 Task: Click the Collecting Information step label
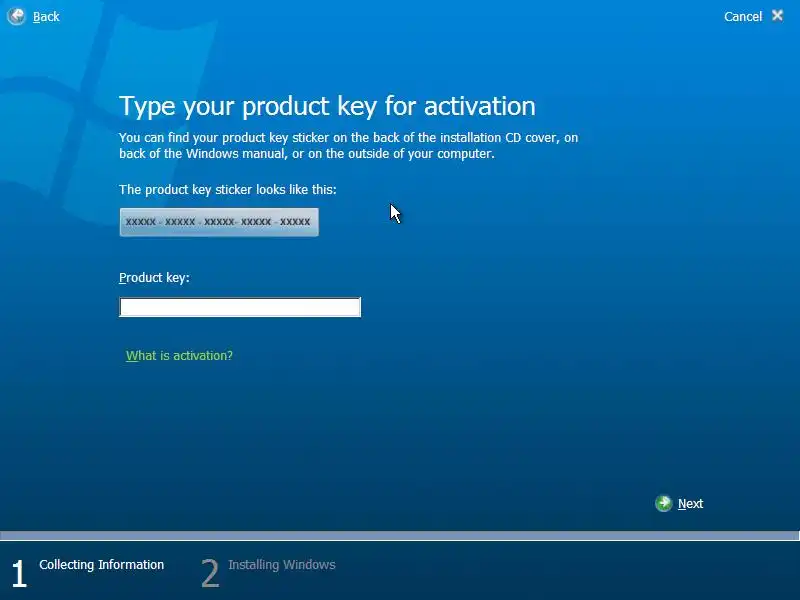[x=102, y=564]
